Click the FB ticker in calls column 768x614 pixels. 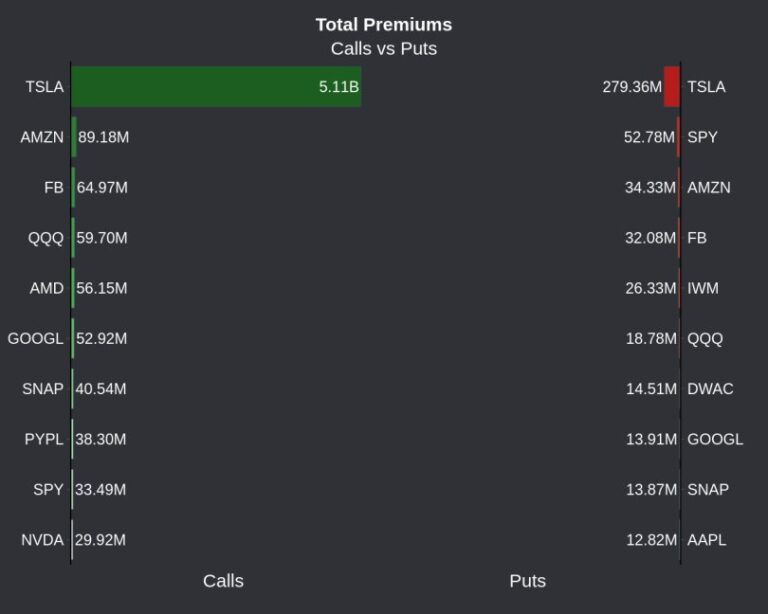53,188
